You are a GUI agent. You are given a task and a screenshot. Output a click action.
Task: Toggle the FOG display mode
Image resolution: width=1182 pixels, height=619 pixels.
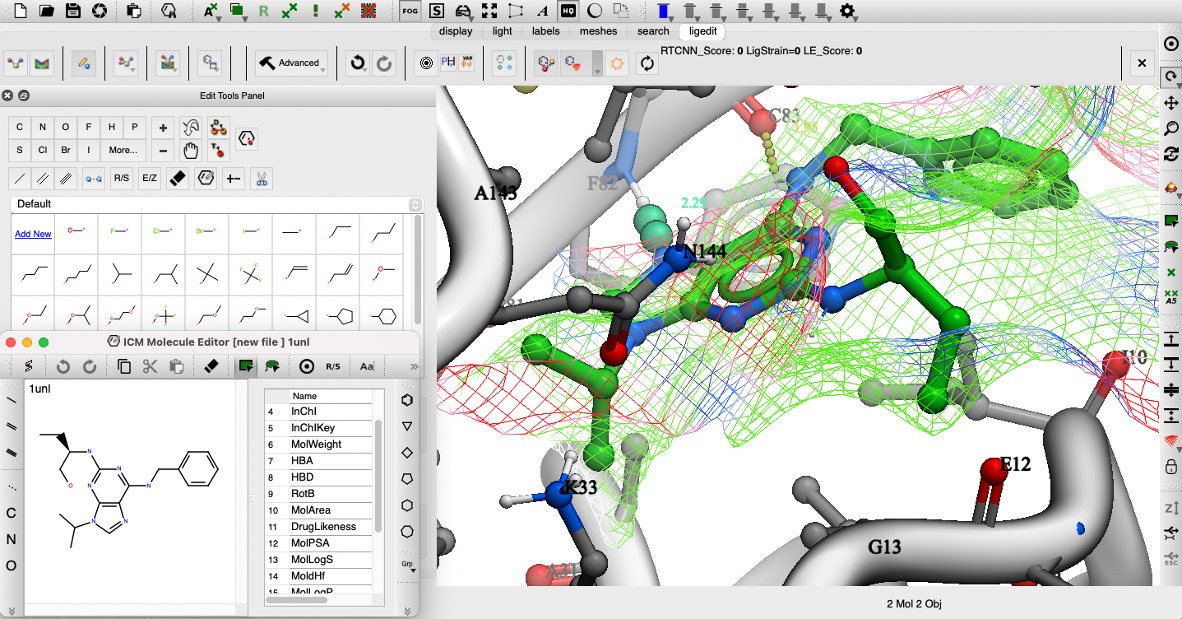pos(410,11)
